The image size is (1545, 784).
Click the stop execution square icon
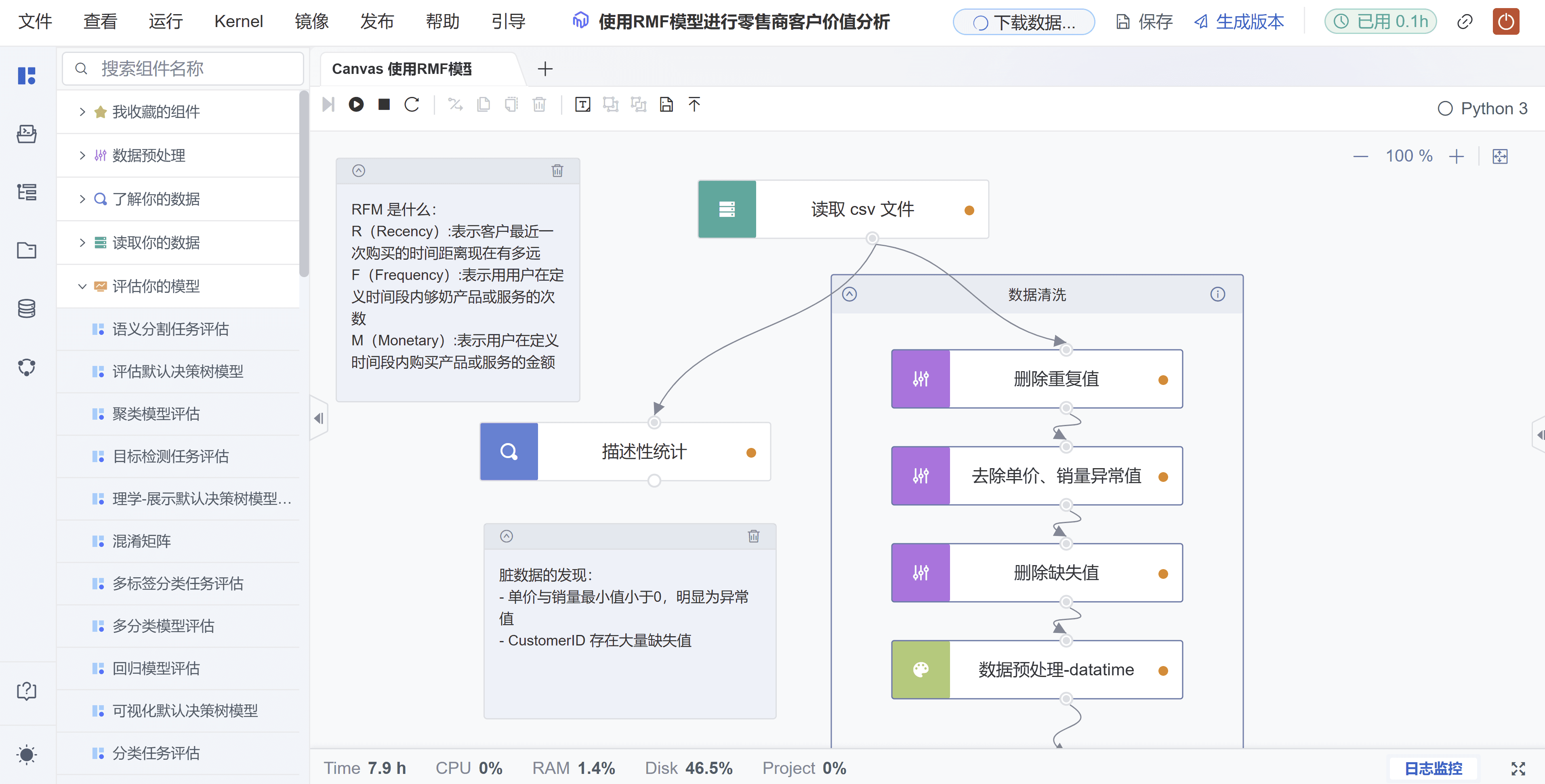[x=384, y=104]
